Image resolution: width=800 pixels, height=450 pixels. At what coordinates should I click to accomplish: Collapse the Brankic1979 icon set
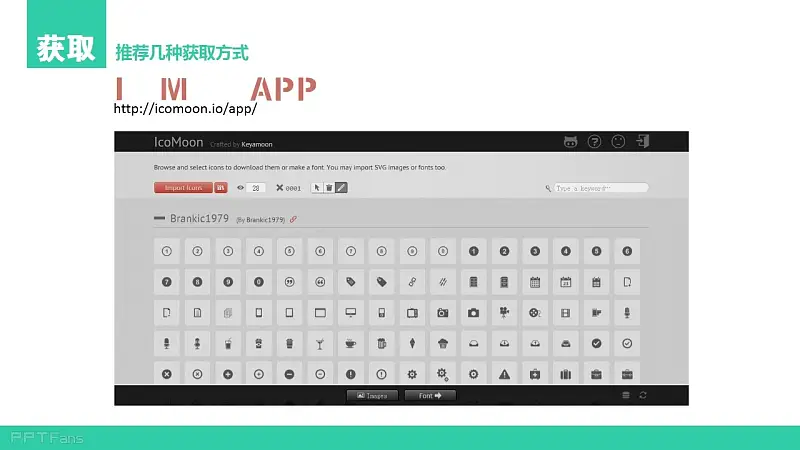coord(159,218)
